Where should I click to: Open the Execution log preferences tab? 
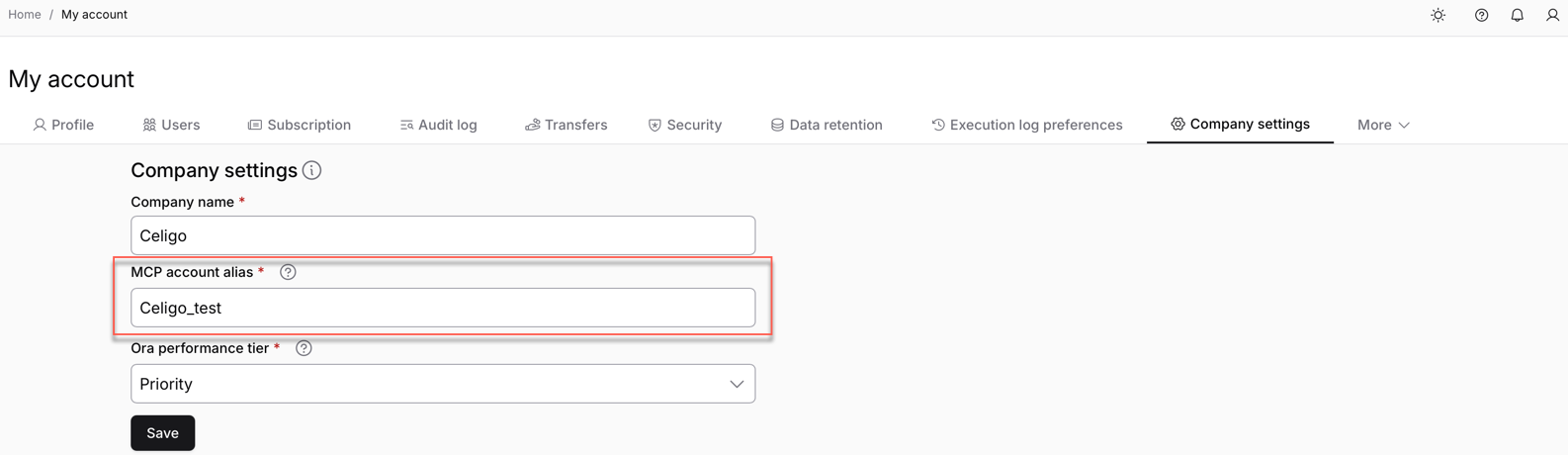tap(1026, 125)
